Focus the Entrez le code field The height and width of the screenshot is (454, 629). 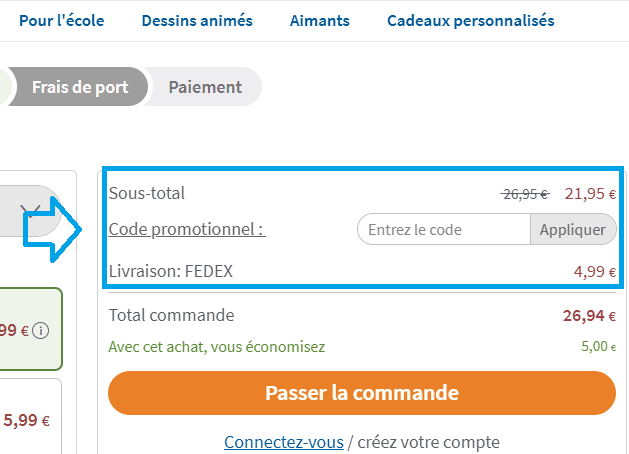click(x=444, y=229)
